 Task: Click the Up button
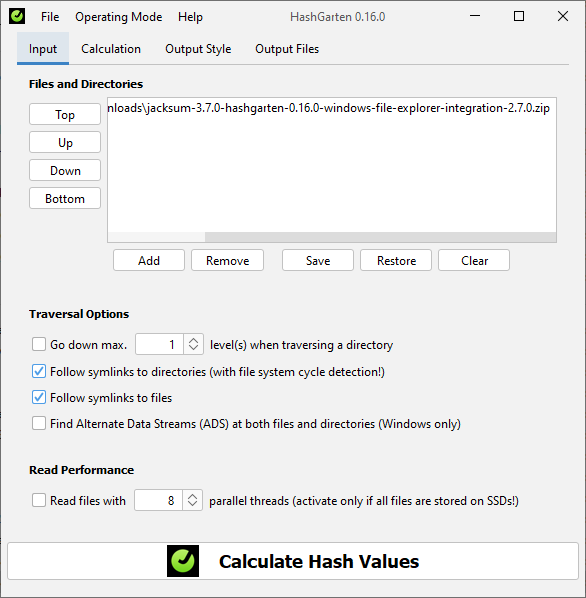[x=65, y=142]
